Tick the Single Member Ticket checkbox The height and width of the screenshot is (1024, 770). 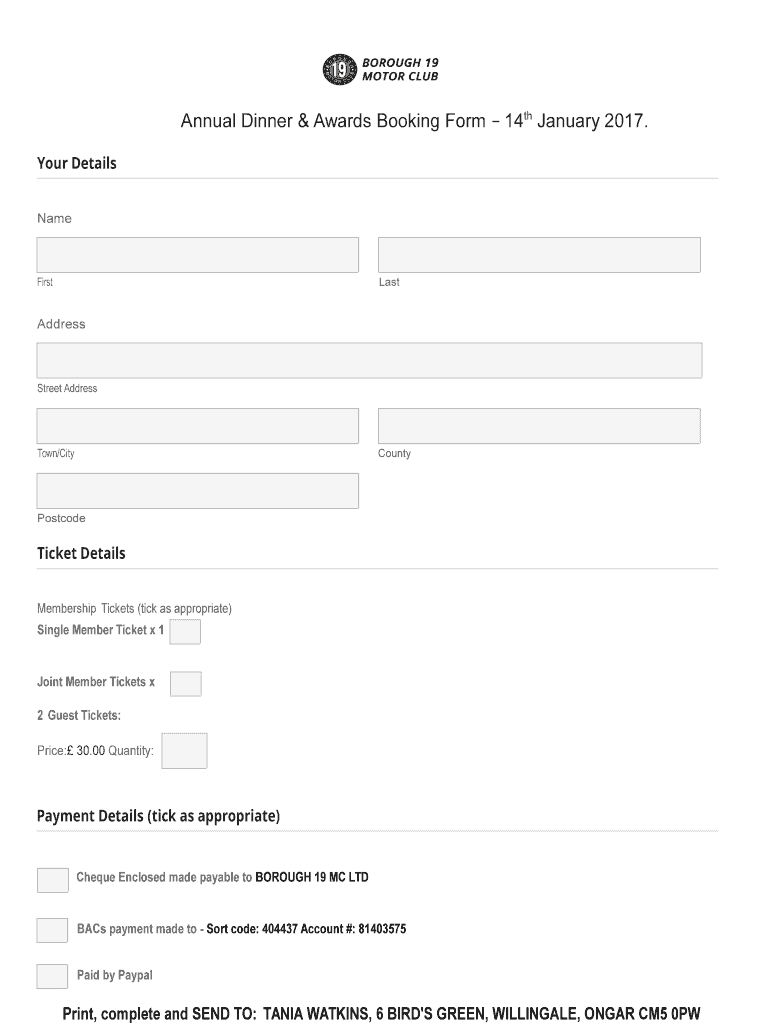click(x=185, y=632)
